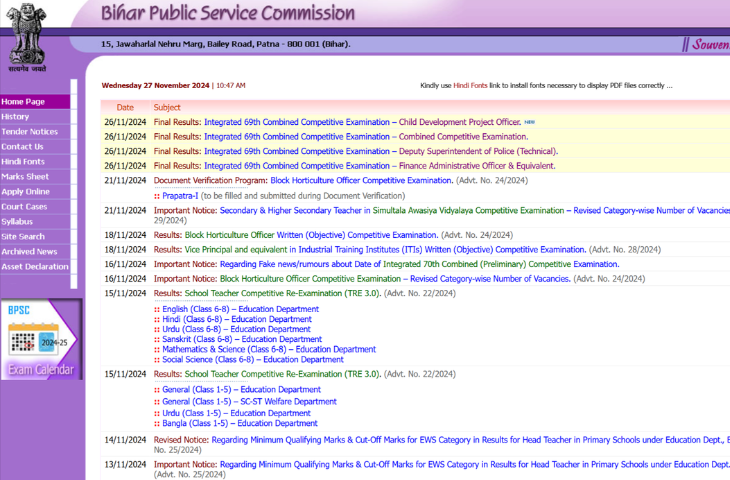The image size is (730, 480).
Task: Open the History menu item
Action: coord(35,116)
